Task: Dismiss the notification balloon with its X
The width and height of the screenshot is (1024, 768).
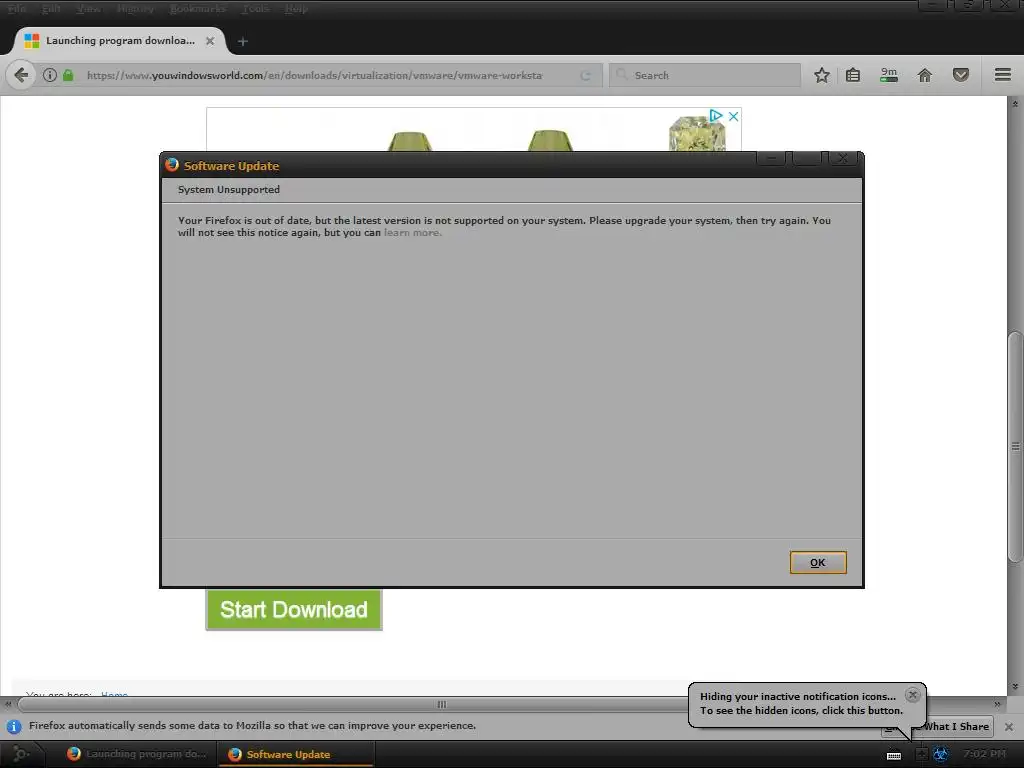Action: (x=913, y=695)
